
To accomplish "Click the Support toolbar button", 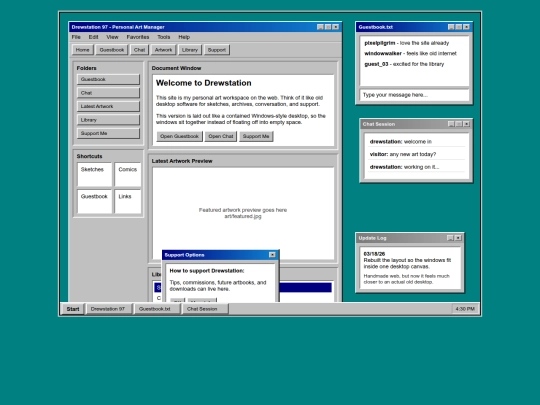I will tap(217, 50).
